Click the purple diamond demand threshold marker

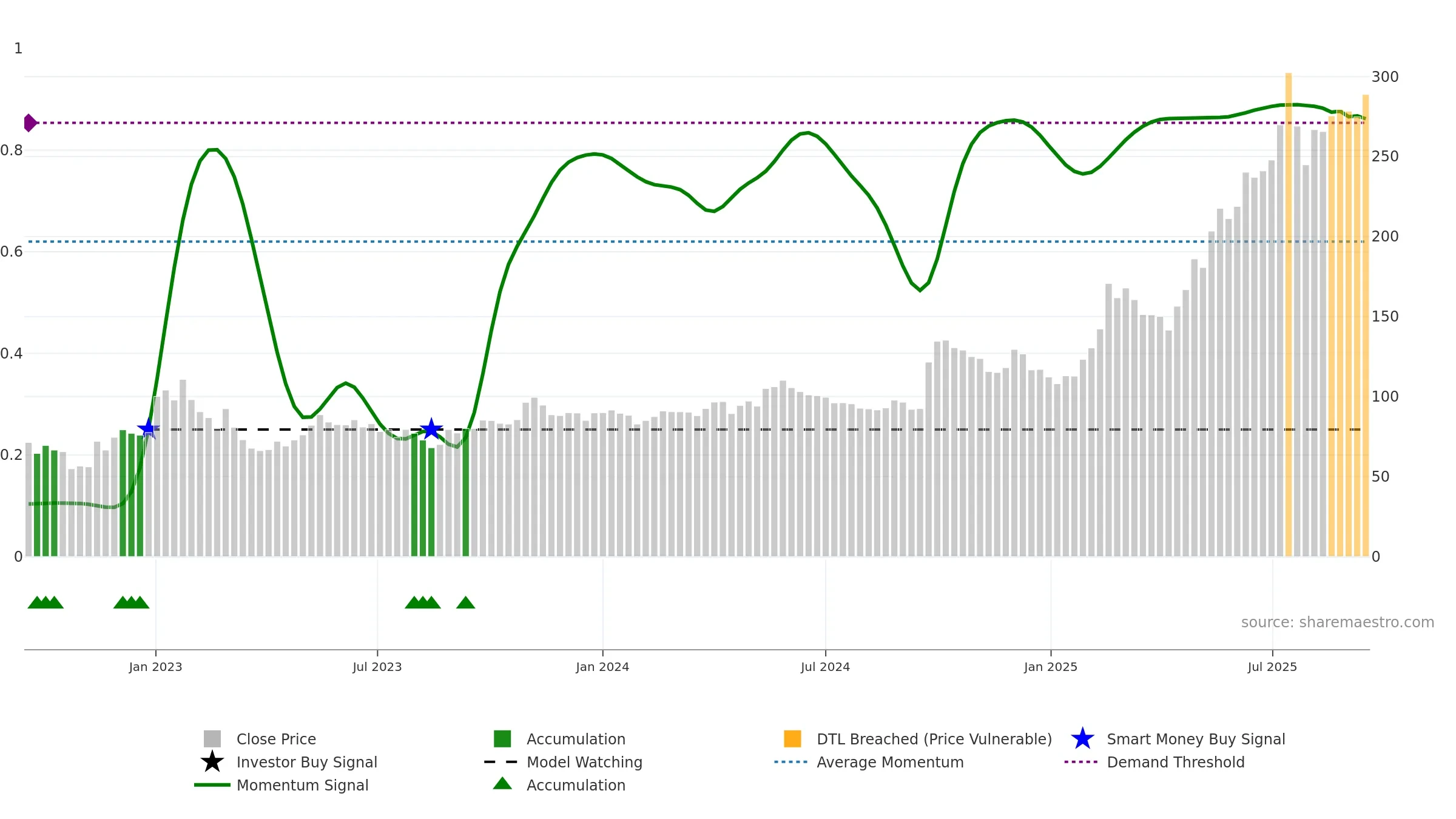30,123
